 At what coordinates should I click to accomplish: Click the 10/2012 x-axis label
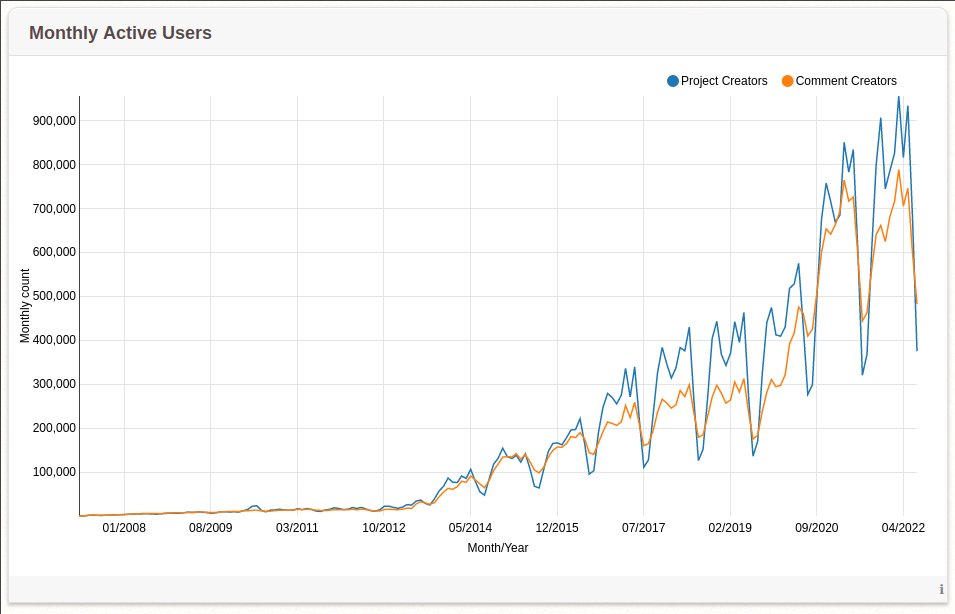[384, 528]
